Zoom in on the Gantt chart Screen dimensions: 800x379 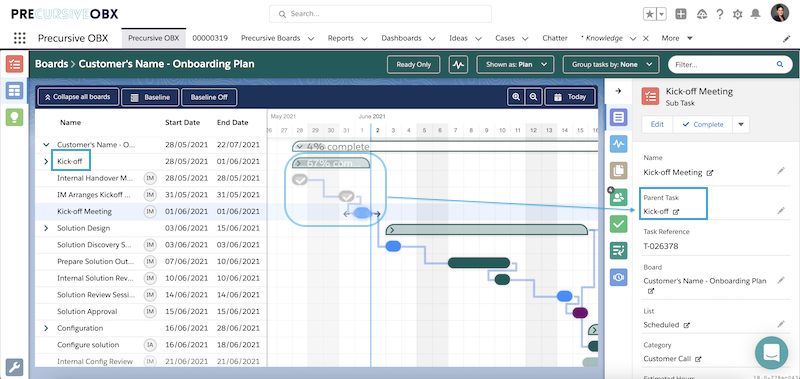[x=516, y=97]
